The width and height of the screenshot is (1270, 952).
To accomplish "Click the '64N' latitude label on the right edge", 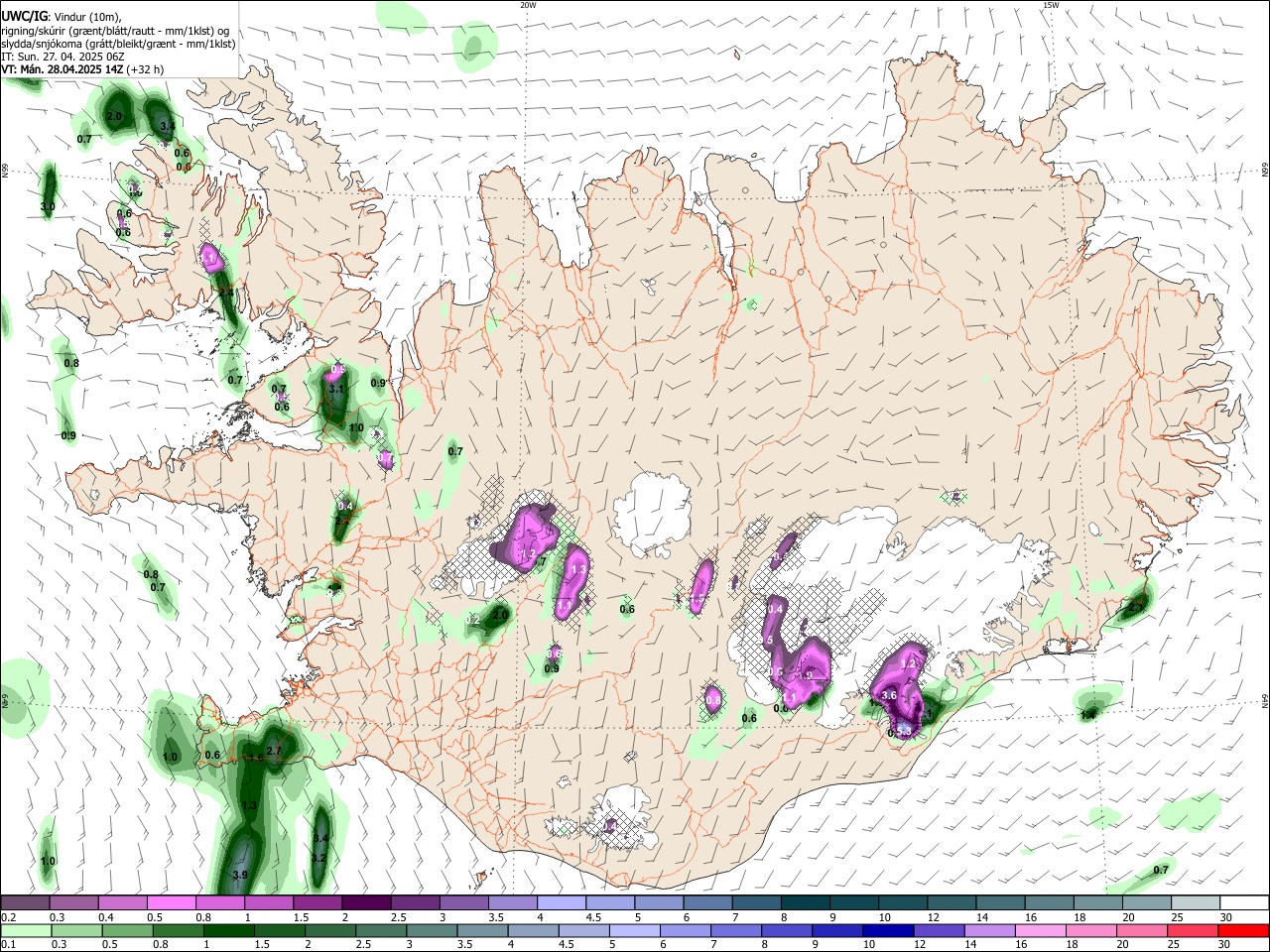I will [x=1265, y=701].
